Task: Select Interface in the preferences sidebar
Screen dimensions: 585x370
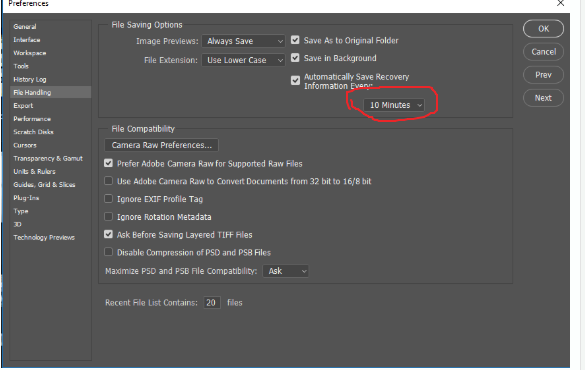Action: (x=26, y=40)
